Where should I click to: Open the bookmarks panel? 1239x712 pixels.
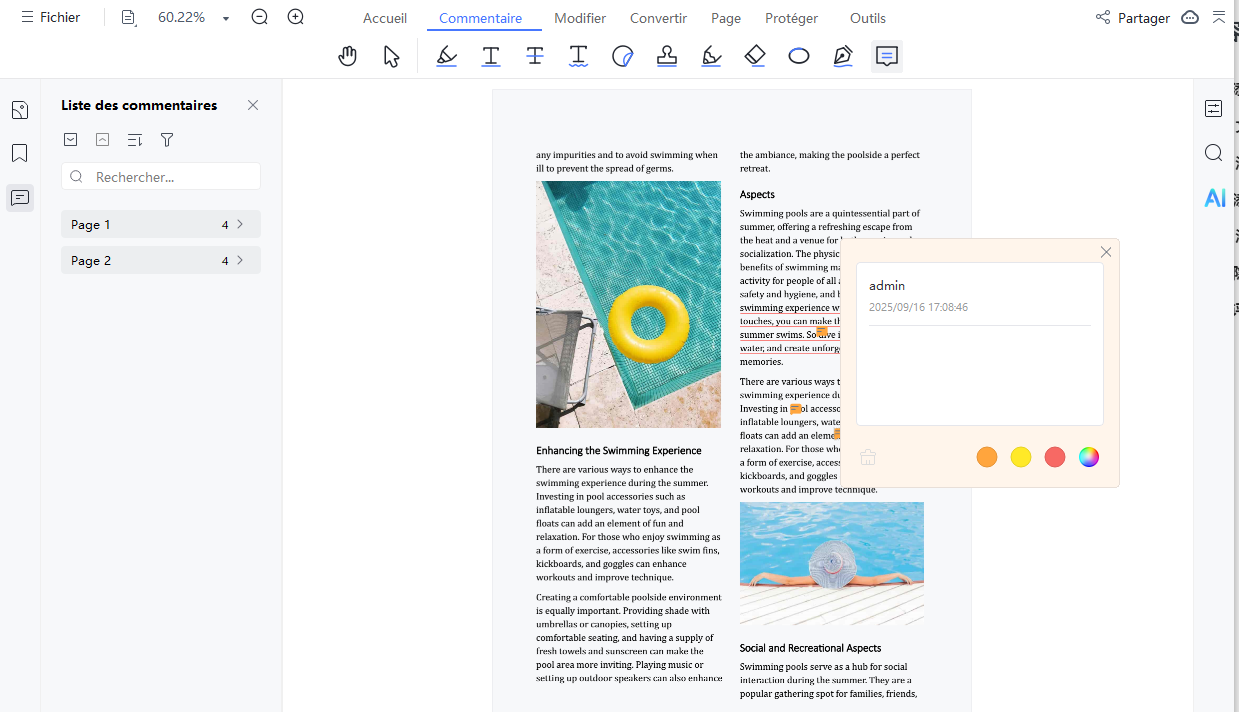20,152
